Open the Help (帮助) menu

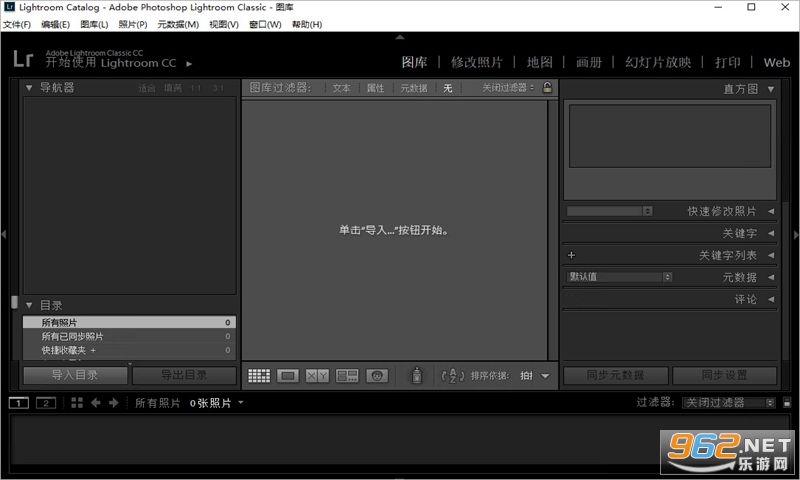click(x=307, y=24)
